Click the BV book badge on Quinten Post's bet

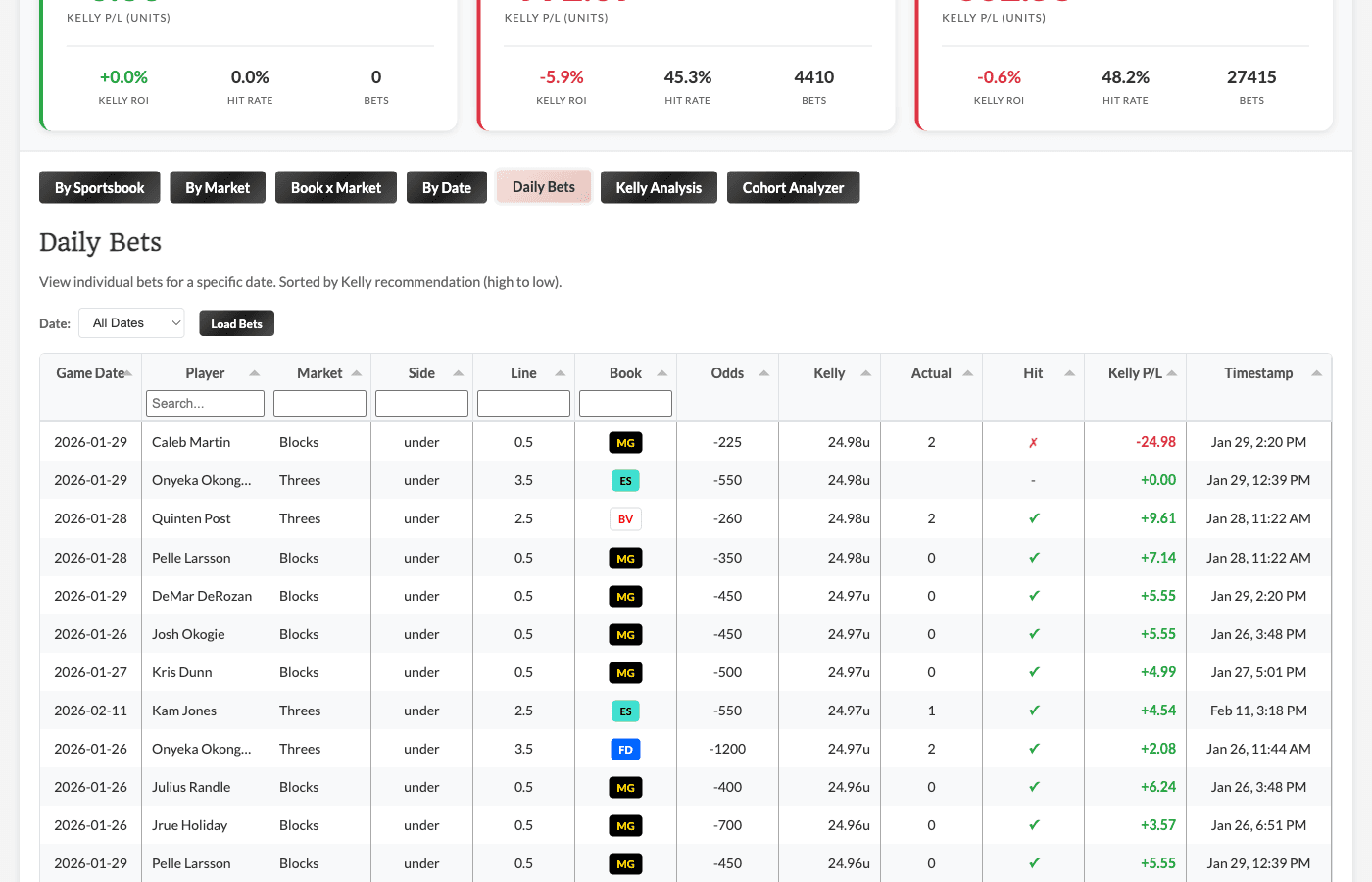click(625, 518)
